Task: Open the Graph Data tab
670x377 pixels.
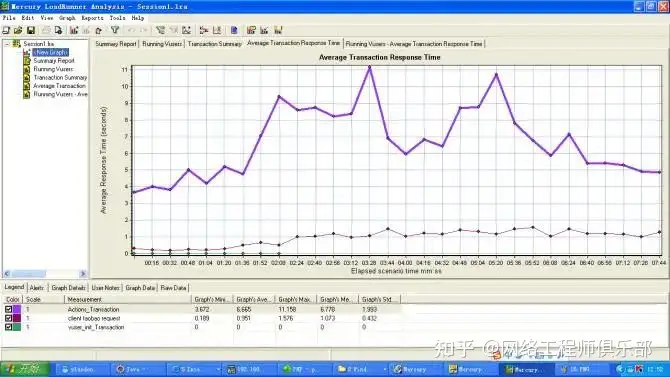Action: click(x=140, y=288)
